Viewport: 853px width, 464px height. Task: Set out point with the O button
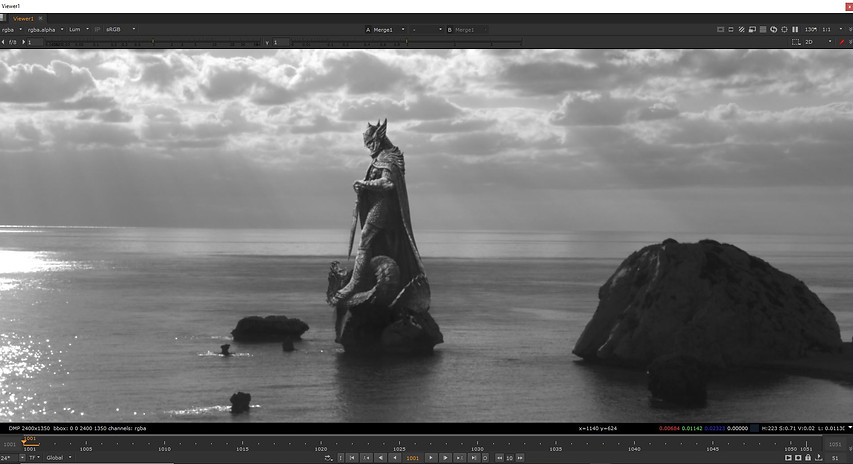(485, 458)
